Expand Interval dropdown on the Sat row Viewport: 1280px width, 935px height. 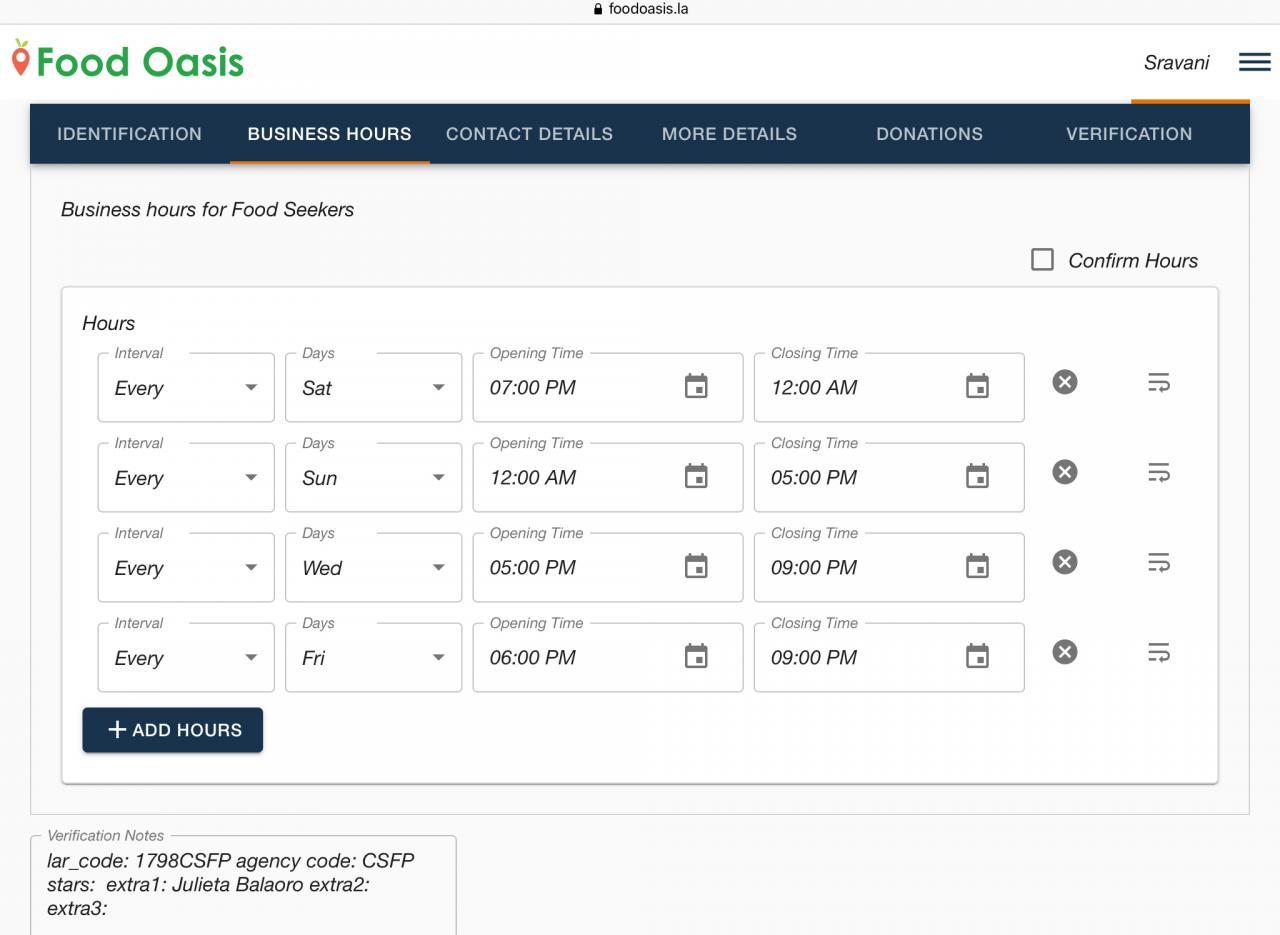coord(186,387)
